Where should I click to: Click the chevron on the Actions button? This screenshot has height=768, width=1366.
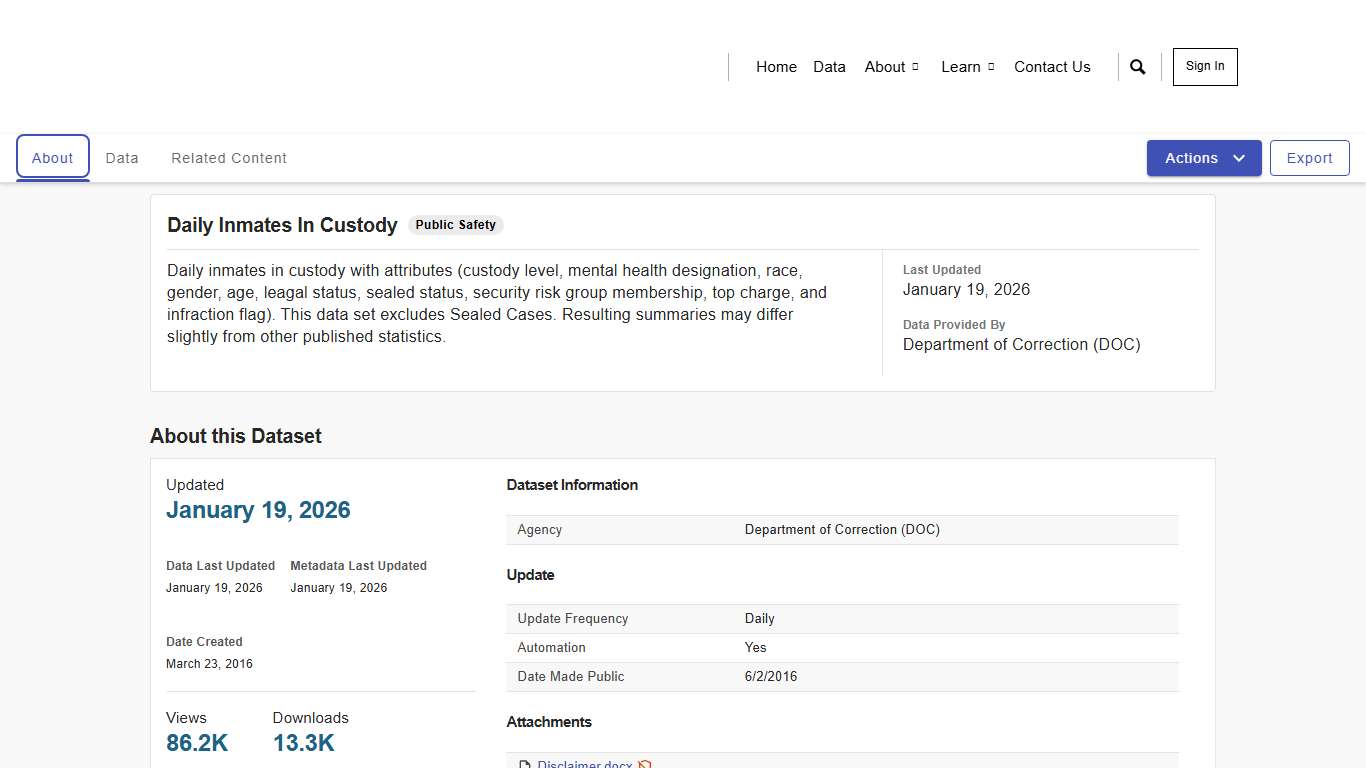(1238, 158)
